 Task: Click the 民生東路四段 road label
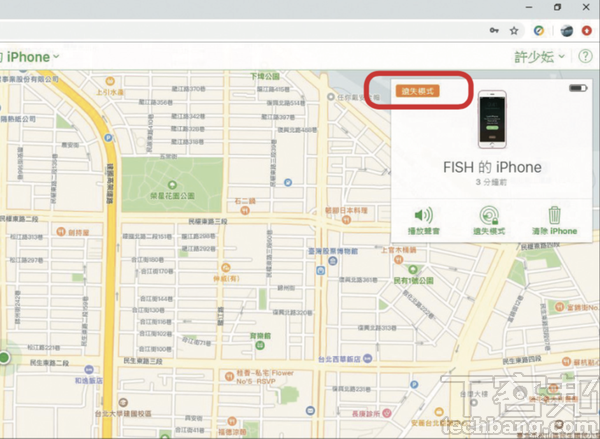(522, 360)
